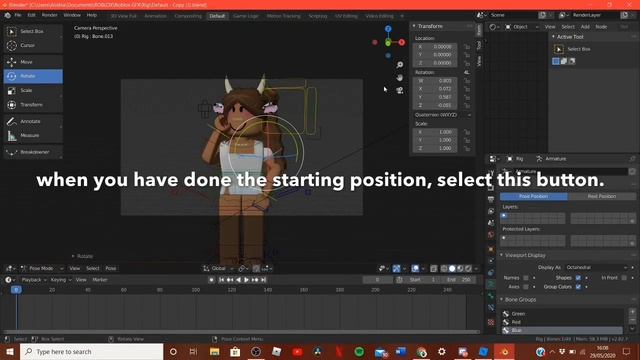Click the red X axis on the gizmo

402,42
